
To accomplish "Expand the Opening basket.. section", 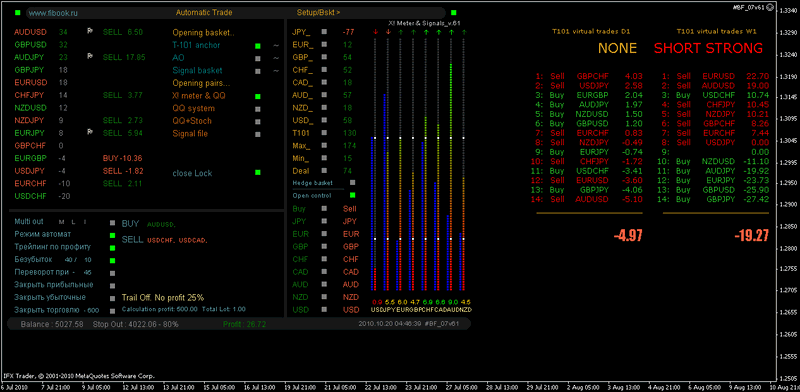I will 204,32.
